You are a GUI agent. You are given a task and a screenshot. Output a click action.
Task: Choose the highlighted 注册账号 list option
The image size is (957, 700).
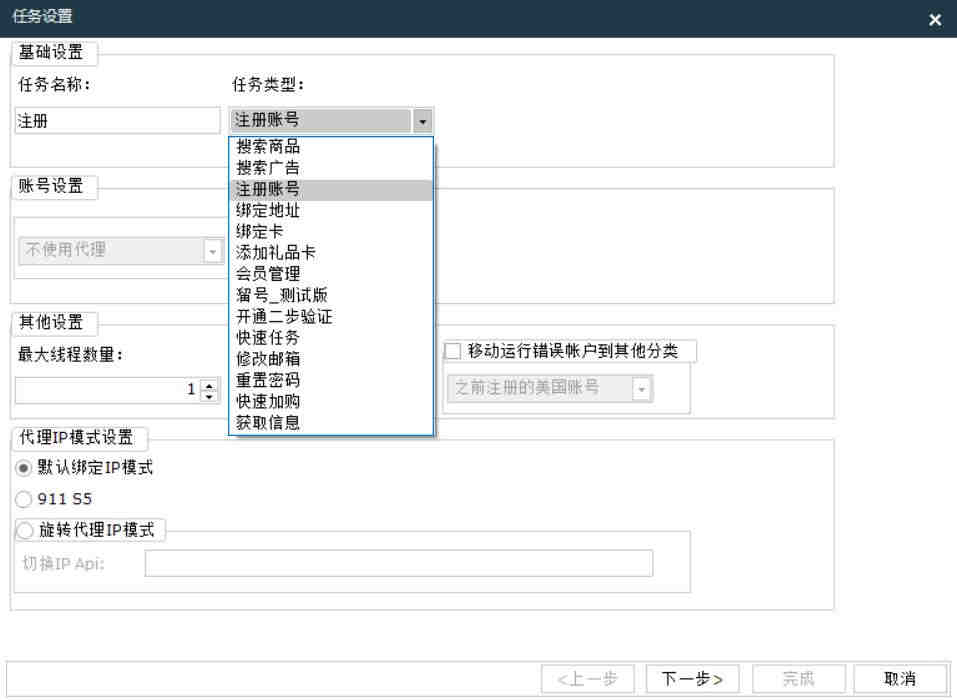click(x=330, y=190)
